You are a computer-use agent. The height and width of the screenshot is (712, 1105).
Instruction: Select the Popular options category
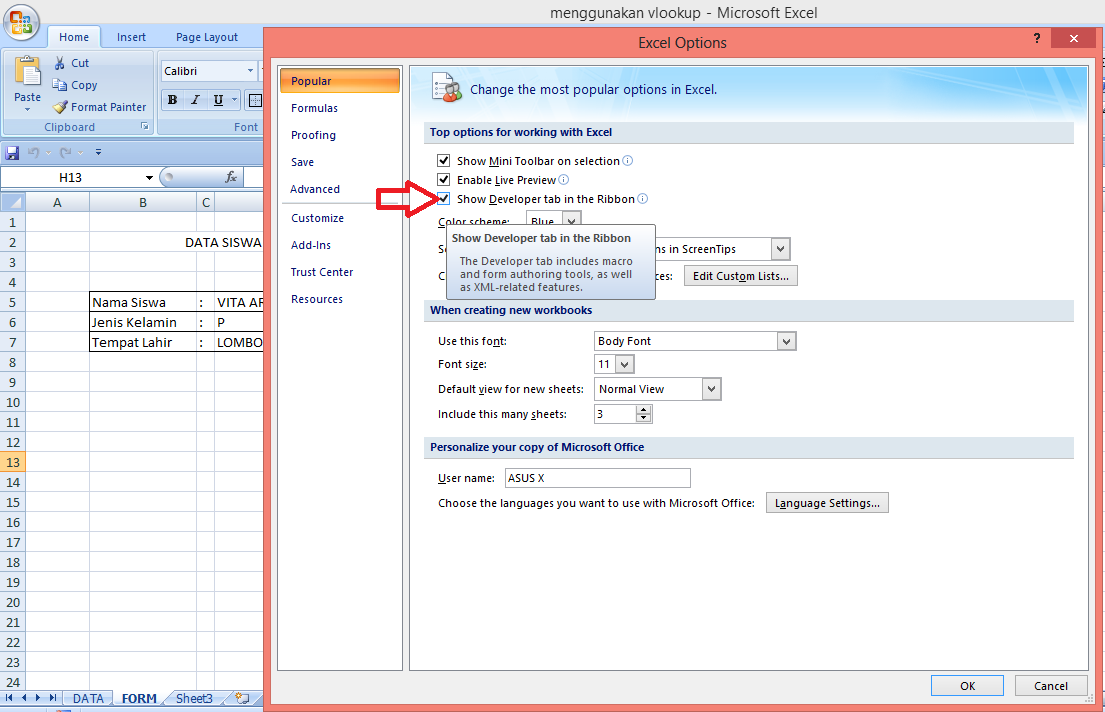(340, 81)
